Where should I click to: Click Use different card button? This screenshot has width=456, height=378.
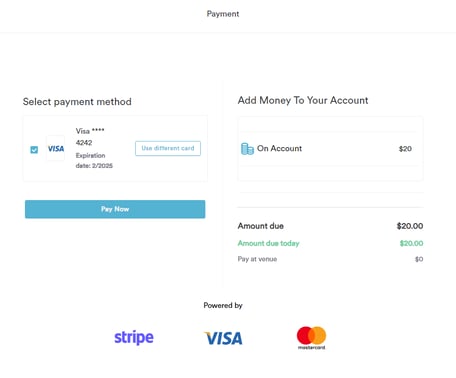click(x=168, y=148)
